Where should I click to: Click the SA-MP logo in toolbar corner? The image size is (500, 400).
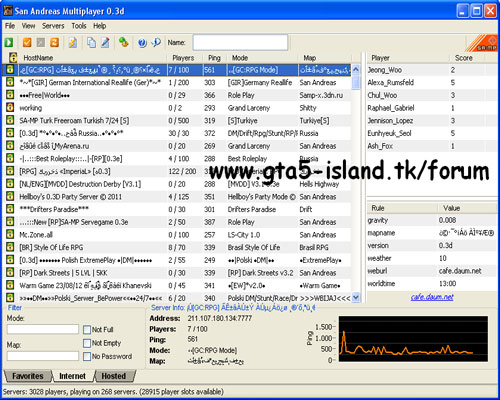(x=482, y=43)
